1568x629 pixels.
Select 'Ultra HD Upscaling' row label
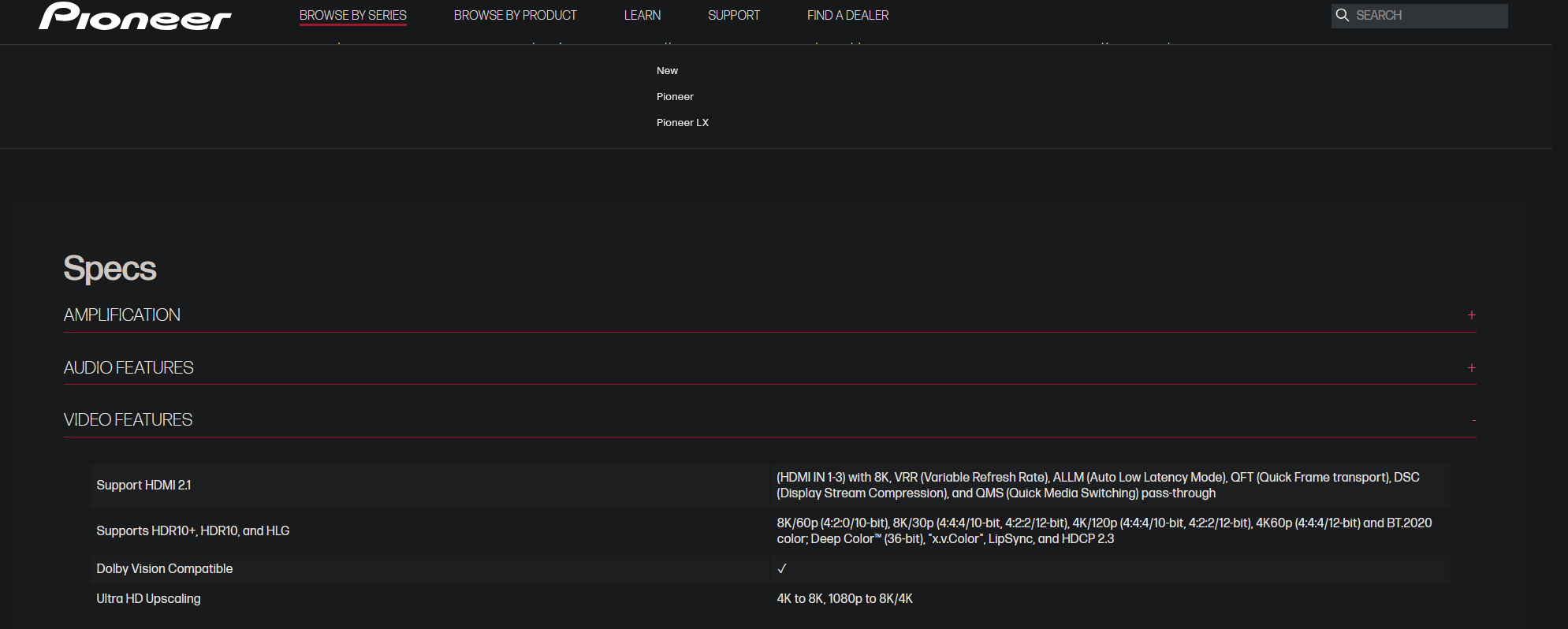pyautogui.click(x=148, y=599)
